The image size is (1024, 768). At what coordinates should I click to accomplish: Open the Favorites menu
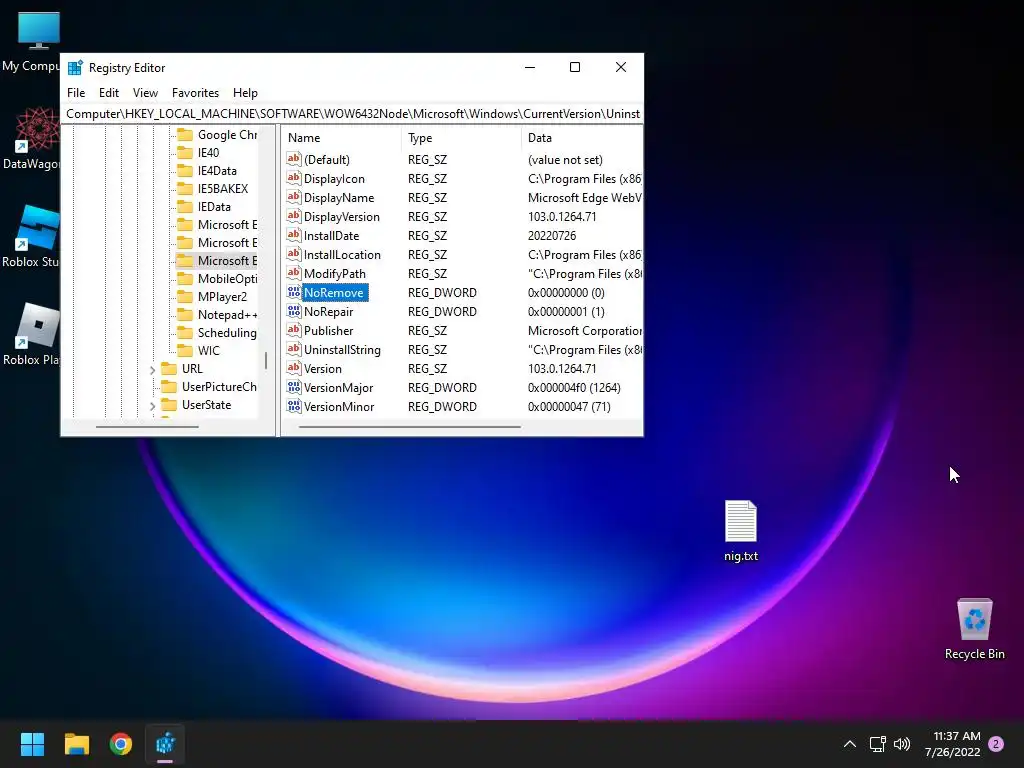pyautogui.click(x=195, y=93)
